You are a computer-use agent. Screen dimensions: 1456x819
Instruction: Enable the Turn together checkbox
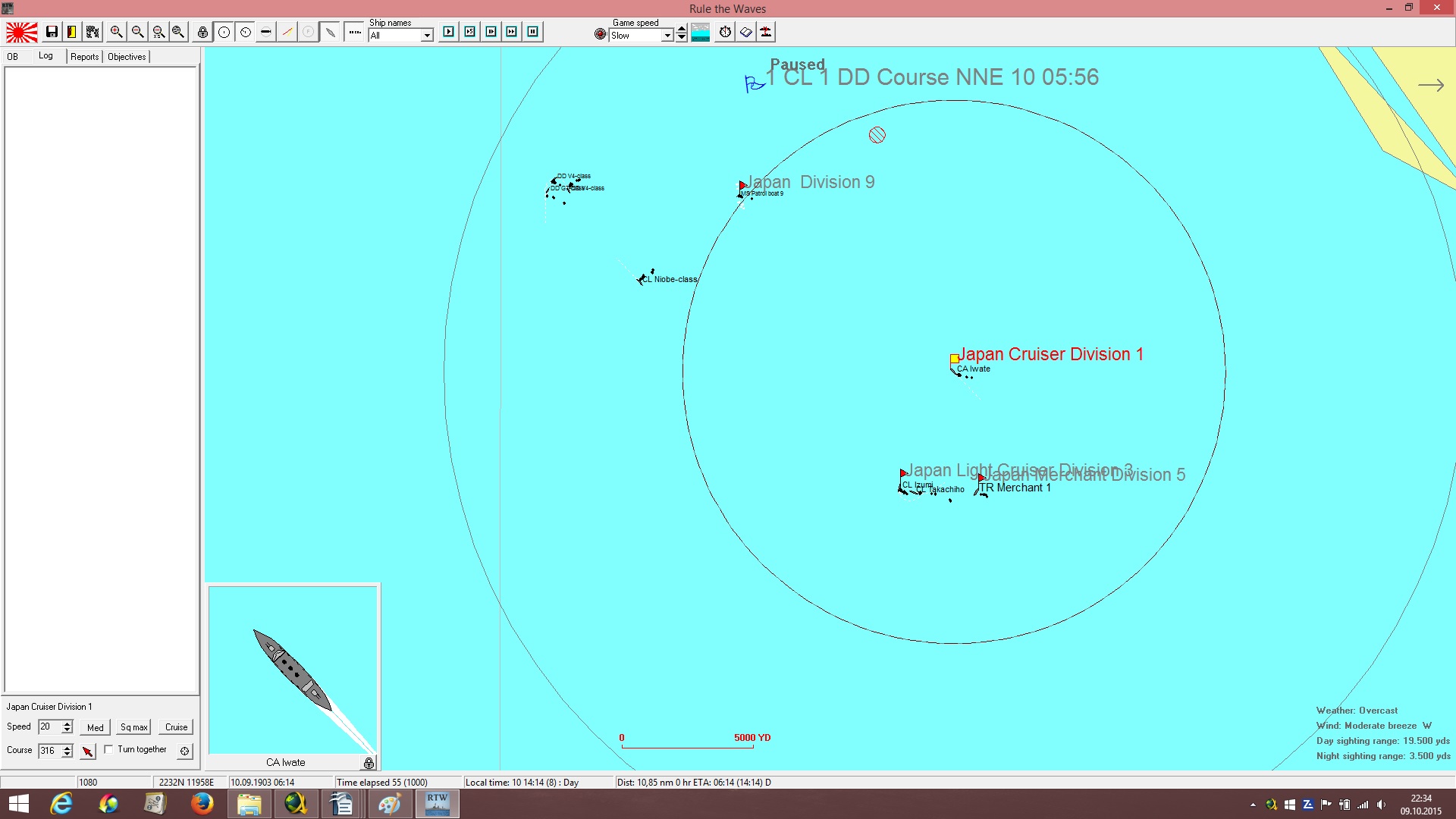point(108,749)
